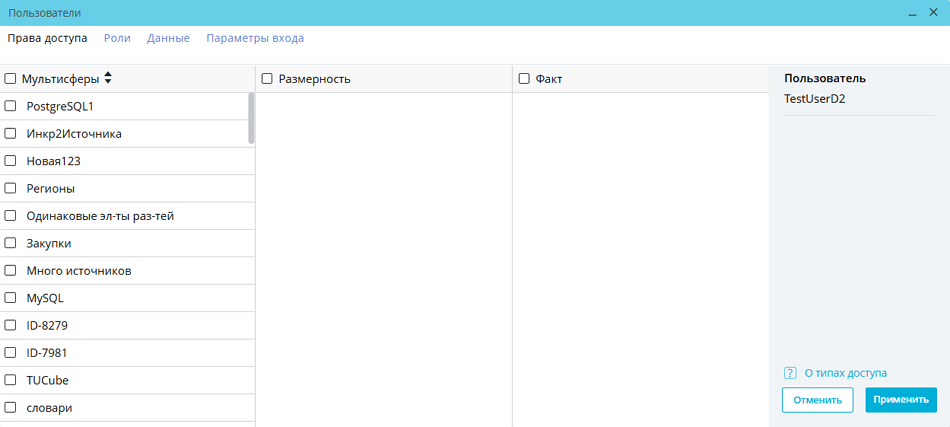Image resolution: width=950 pixels, height=427 pixels.
Task: Check the Размерность header checkbox
Action: (x=267, y=79)
